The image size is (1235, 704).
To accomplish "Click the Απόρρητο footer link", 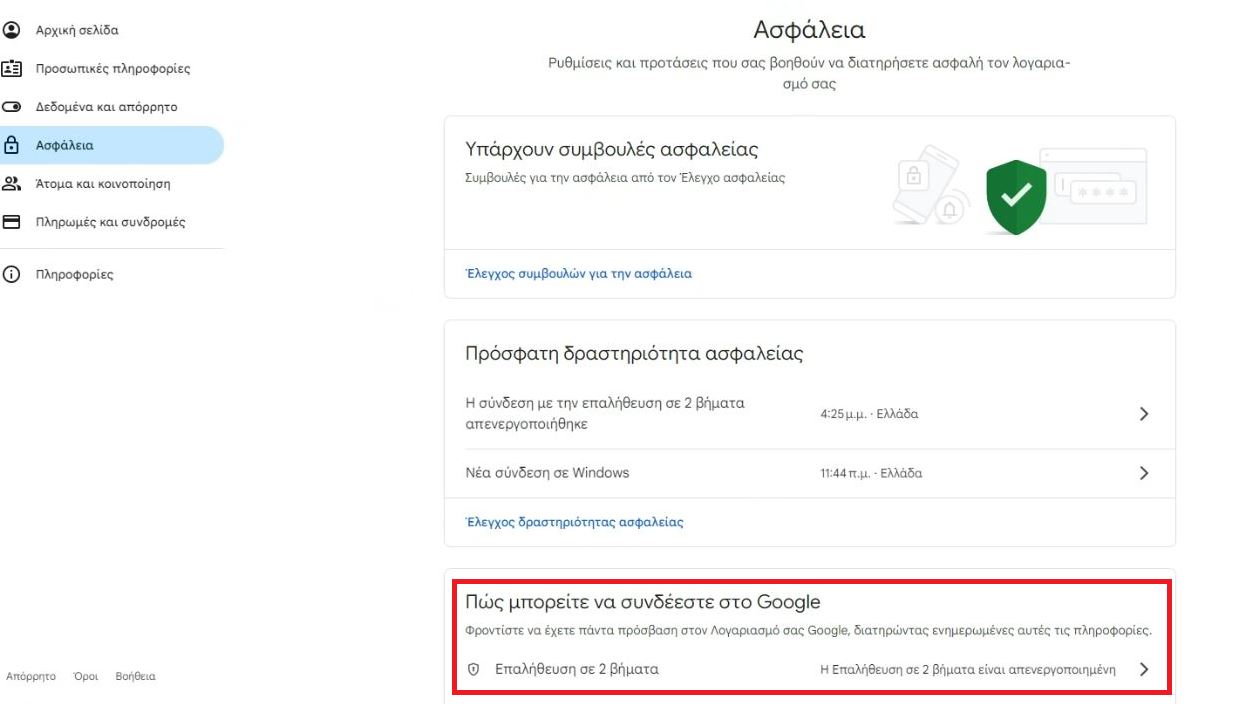I will tap(31, 676).
